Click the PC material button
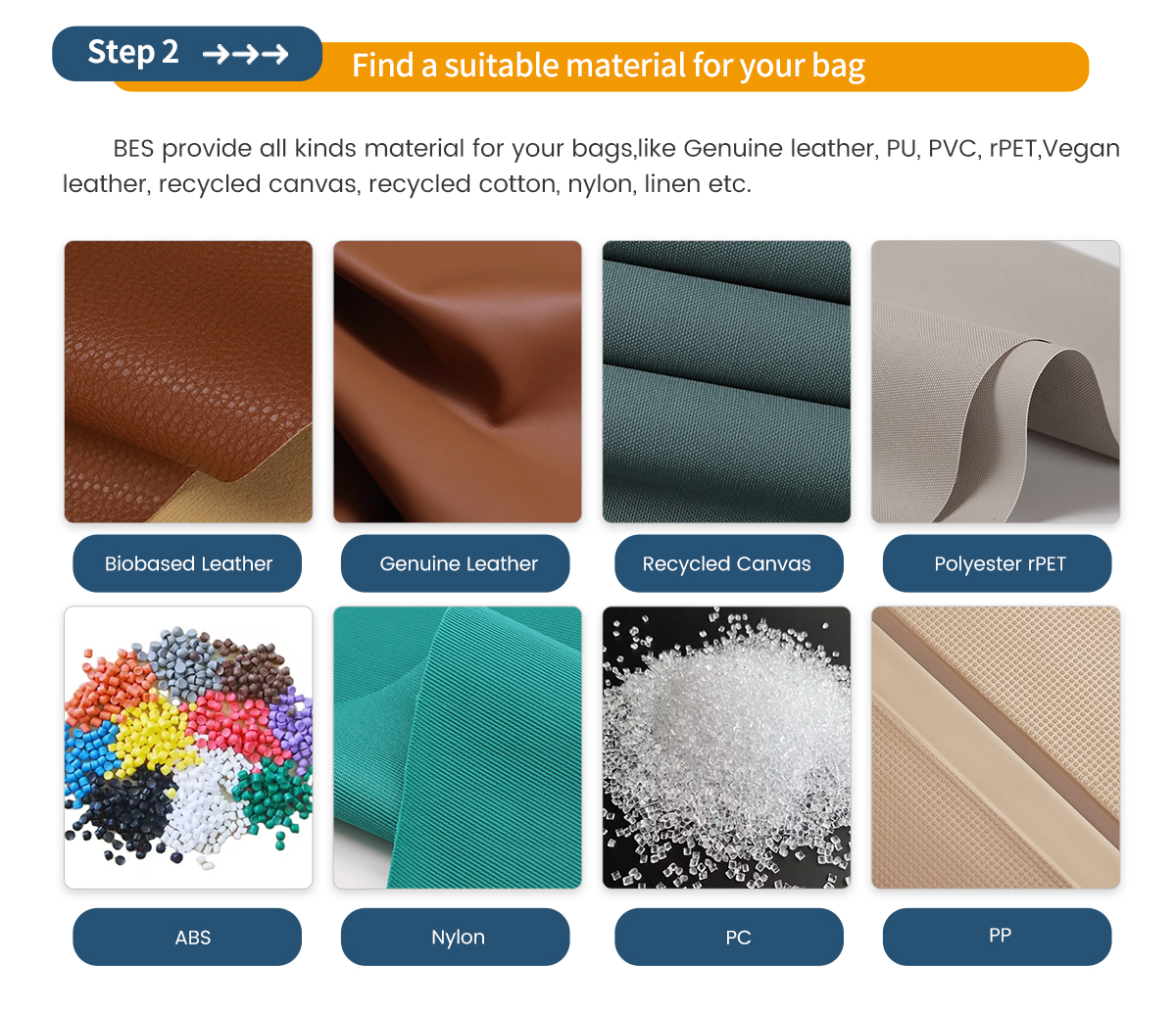The height and width of the screenshot is (1015, 1176). point(729,937)
